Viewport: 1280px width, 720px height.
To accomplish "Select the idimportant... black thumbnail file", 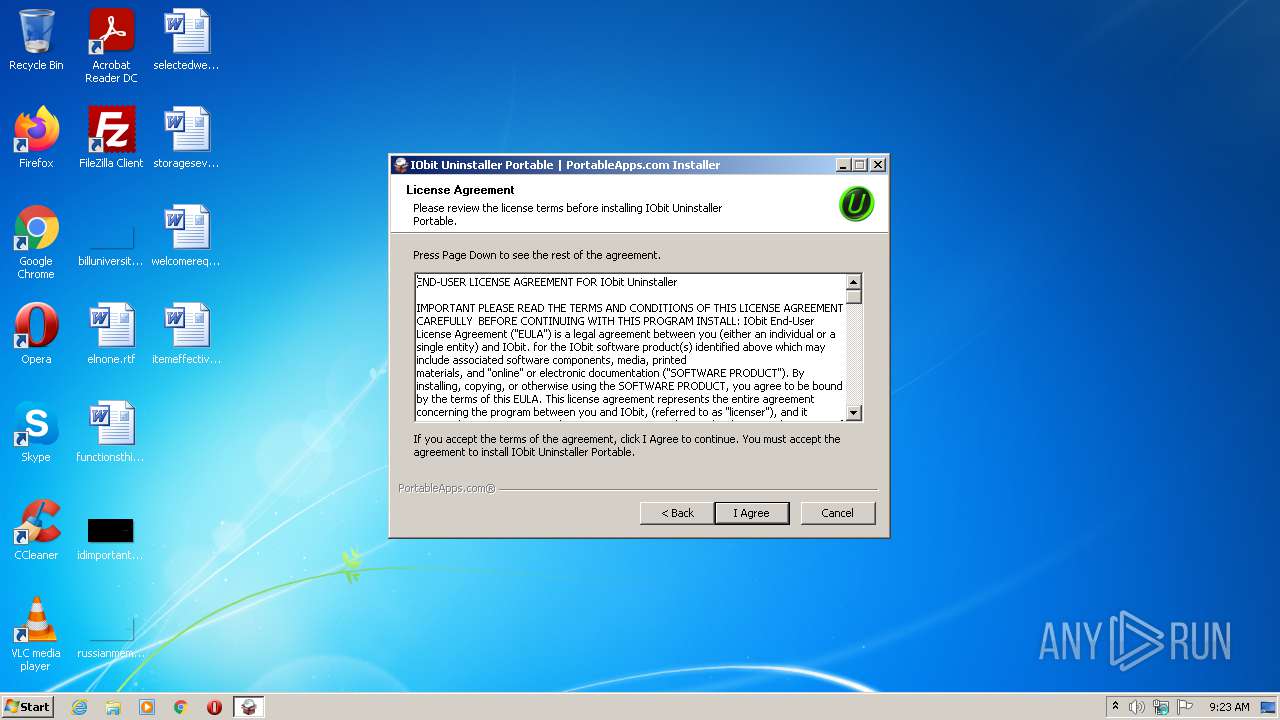I will [111, 530].
